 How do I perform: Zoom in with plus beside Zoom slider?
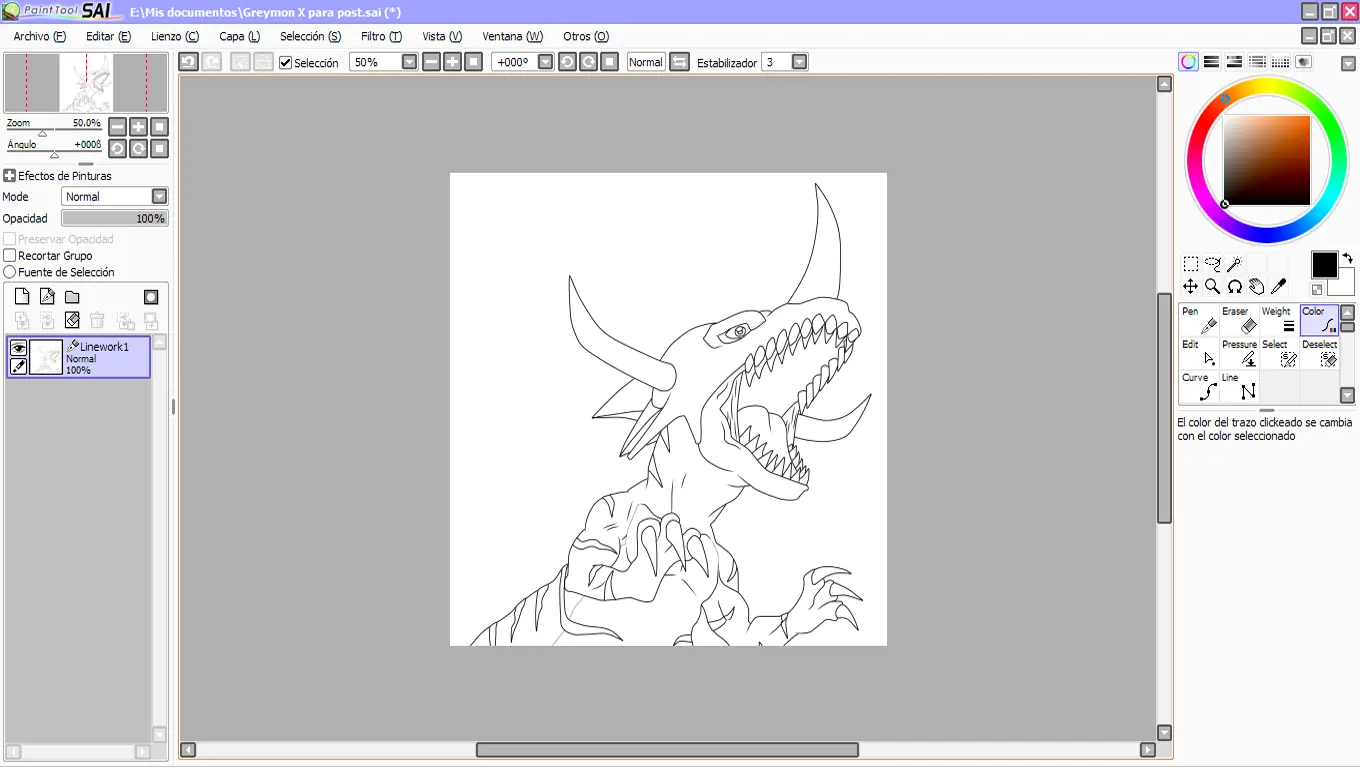point(138,127)
